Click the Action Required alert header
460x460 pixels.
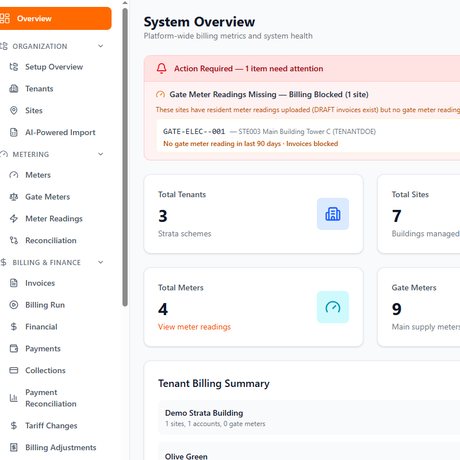(302, 68)
